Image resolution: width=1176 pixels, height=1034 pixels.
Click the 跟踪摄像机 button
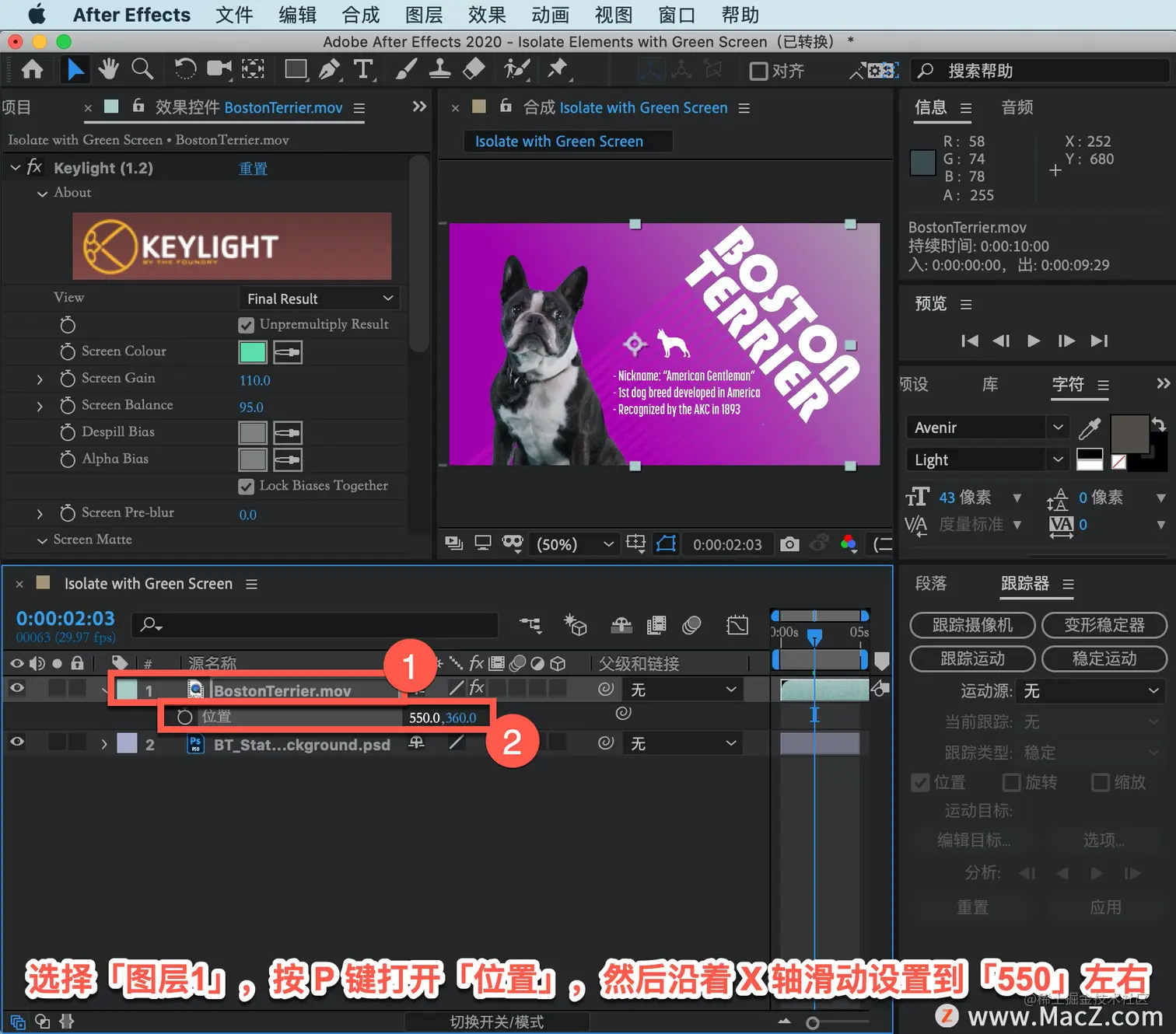[x=972, y=625]
